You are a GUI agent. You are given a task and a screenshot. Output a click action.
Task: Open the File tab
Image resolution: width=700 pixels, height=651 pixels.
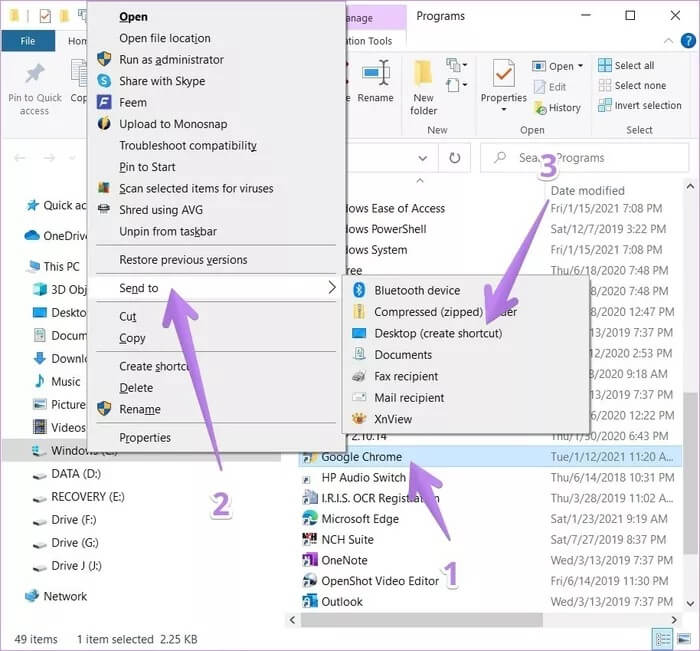click(x=28, y=41)
